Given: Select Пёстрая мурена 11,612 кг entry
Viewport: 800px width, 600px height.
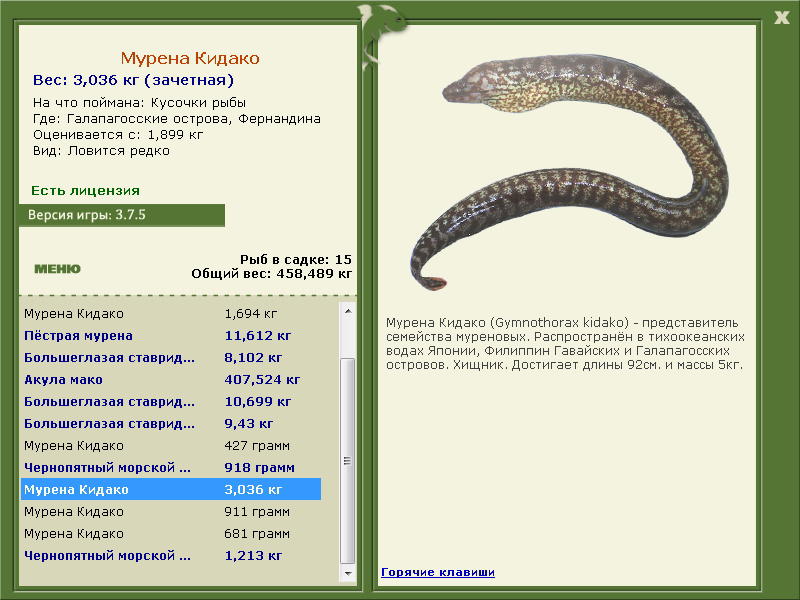Looking at the screenshot, I should pyautogui.click(x=171, y=336).
